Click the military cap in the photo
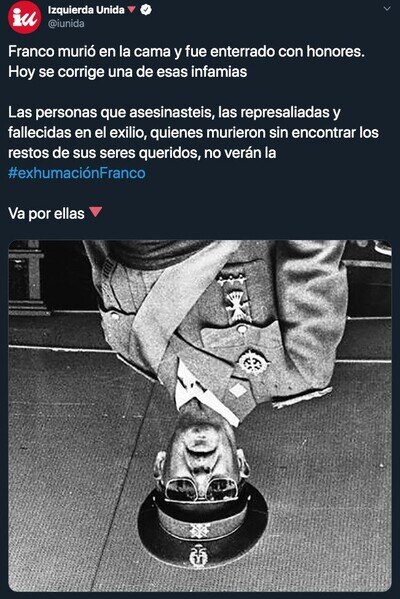The image size is (400, 599). 202,531
